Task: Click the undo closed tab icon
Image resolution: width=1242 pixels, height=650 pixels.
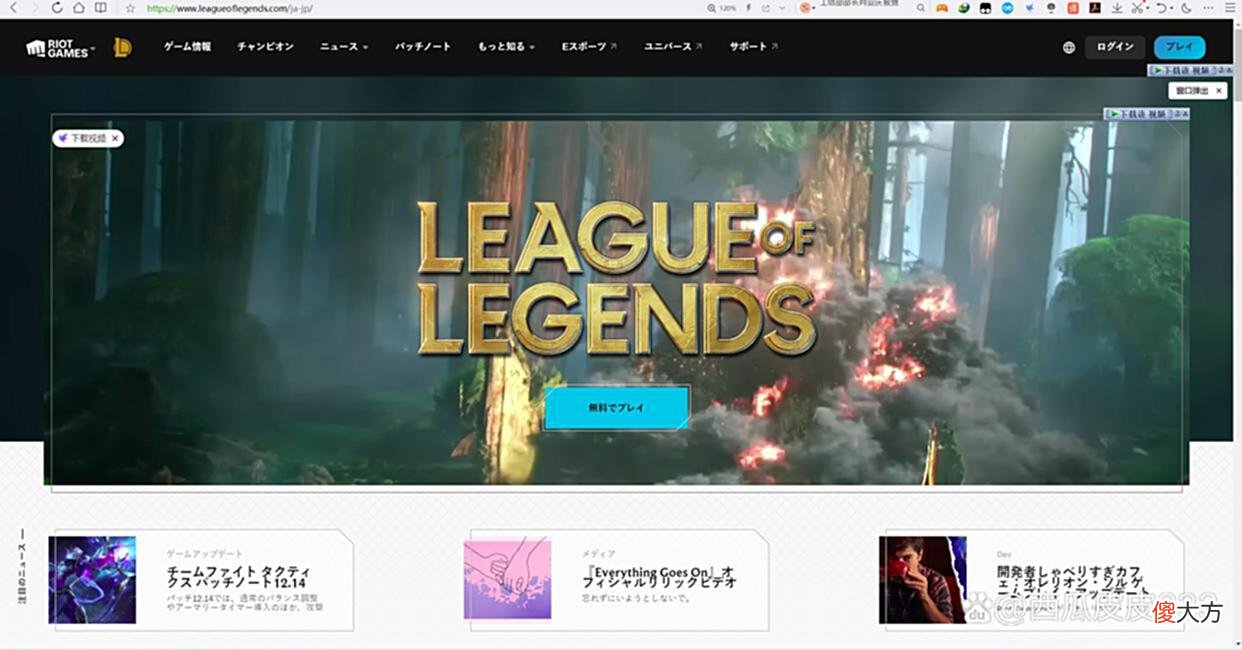Action: [x=1161, y=8]
